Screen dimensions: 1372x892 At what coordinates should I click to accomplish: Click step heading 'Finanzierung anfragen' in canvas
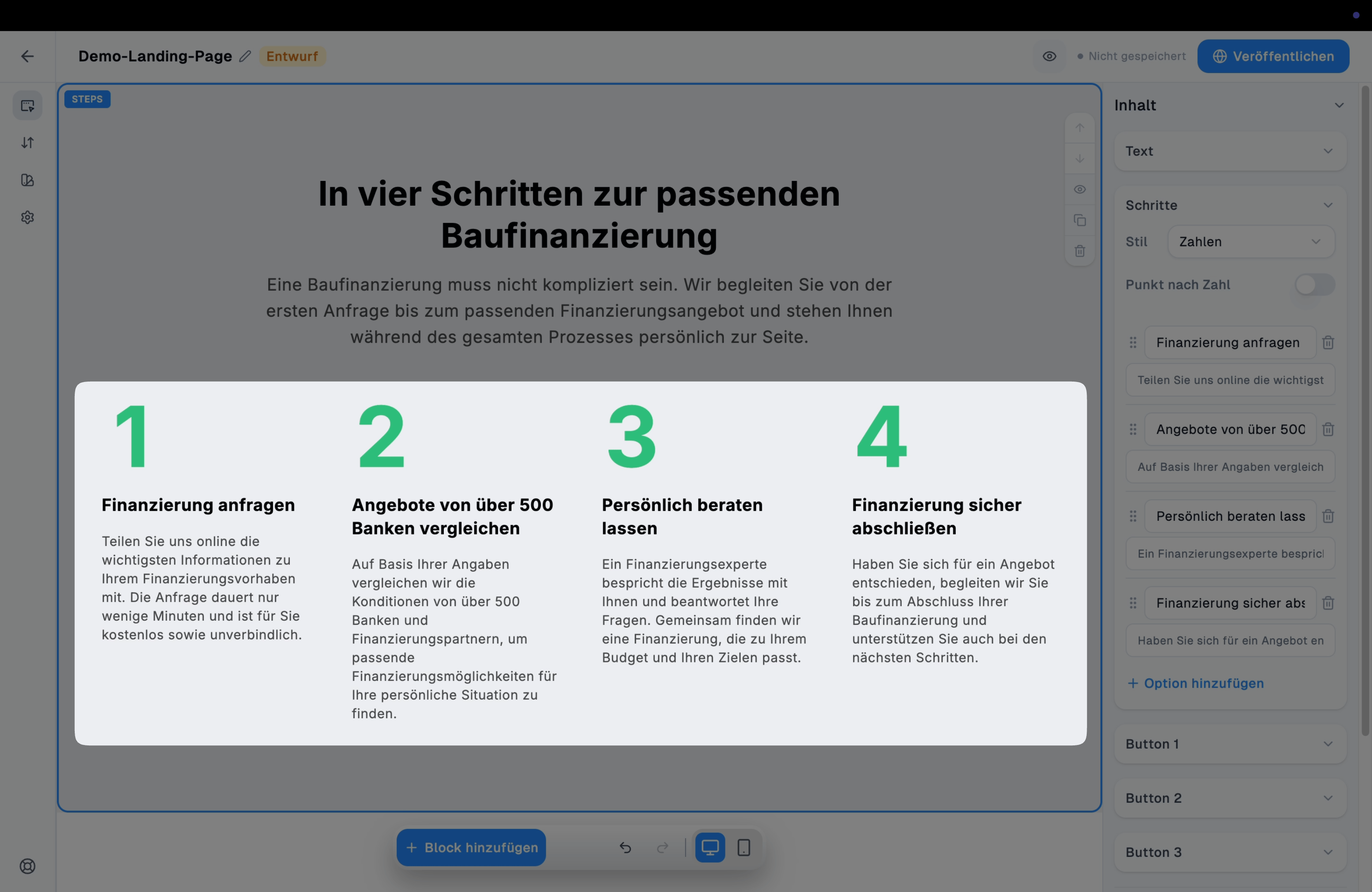198,505
